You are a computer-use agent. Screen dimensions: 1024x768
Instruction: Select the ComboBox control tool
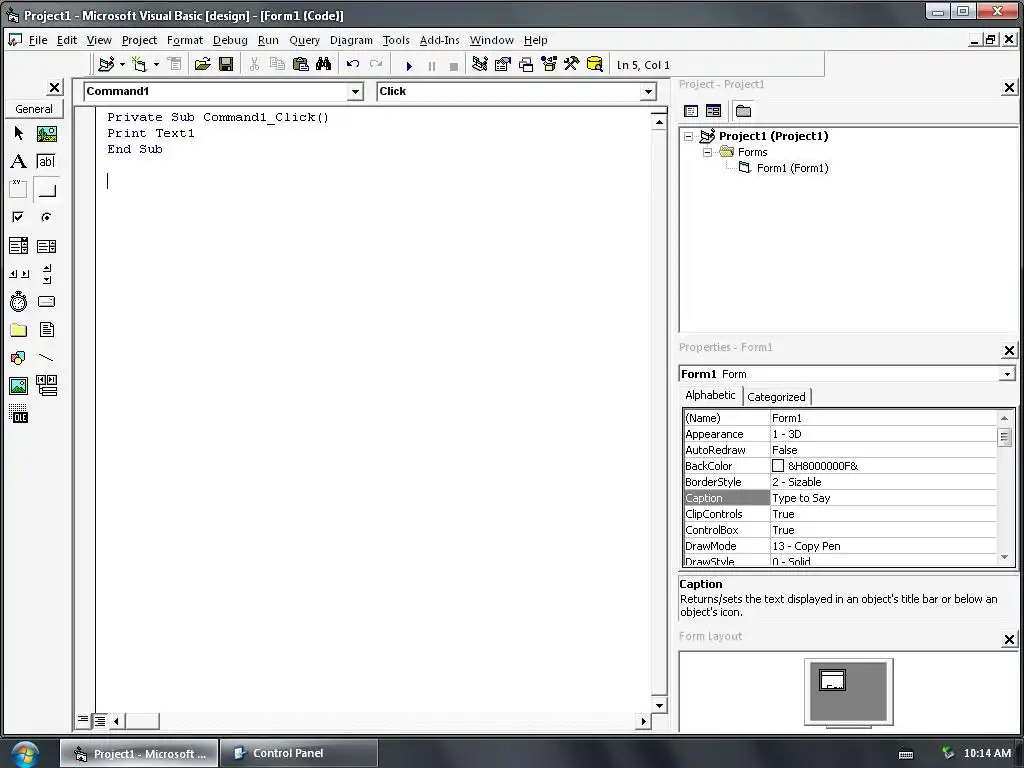pos(18,246)
